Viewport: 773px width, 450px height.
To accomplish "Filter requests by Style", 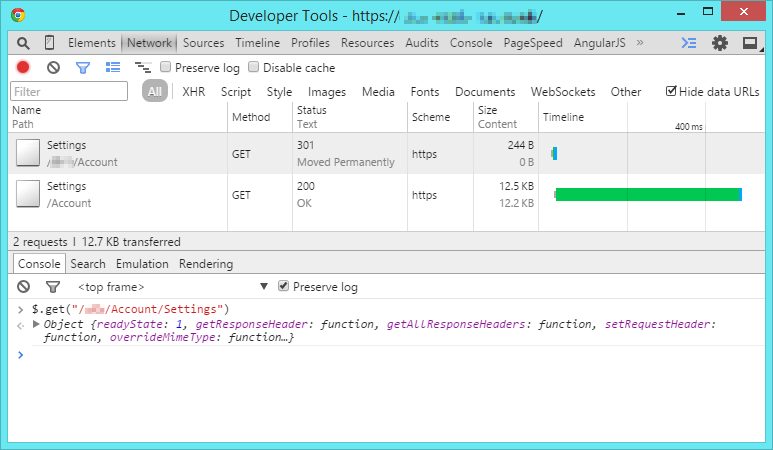I will (280, 92).
